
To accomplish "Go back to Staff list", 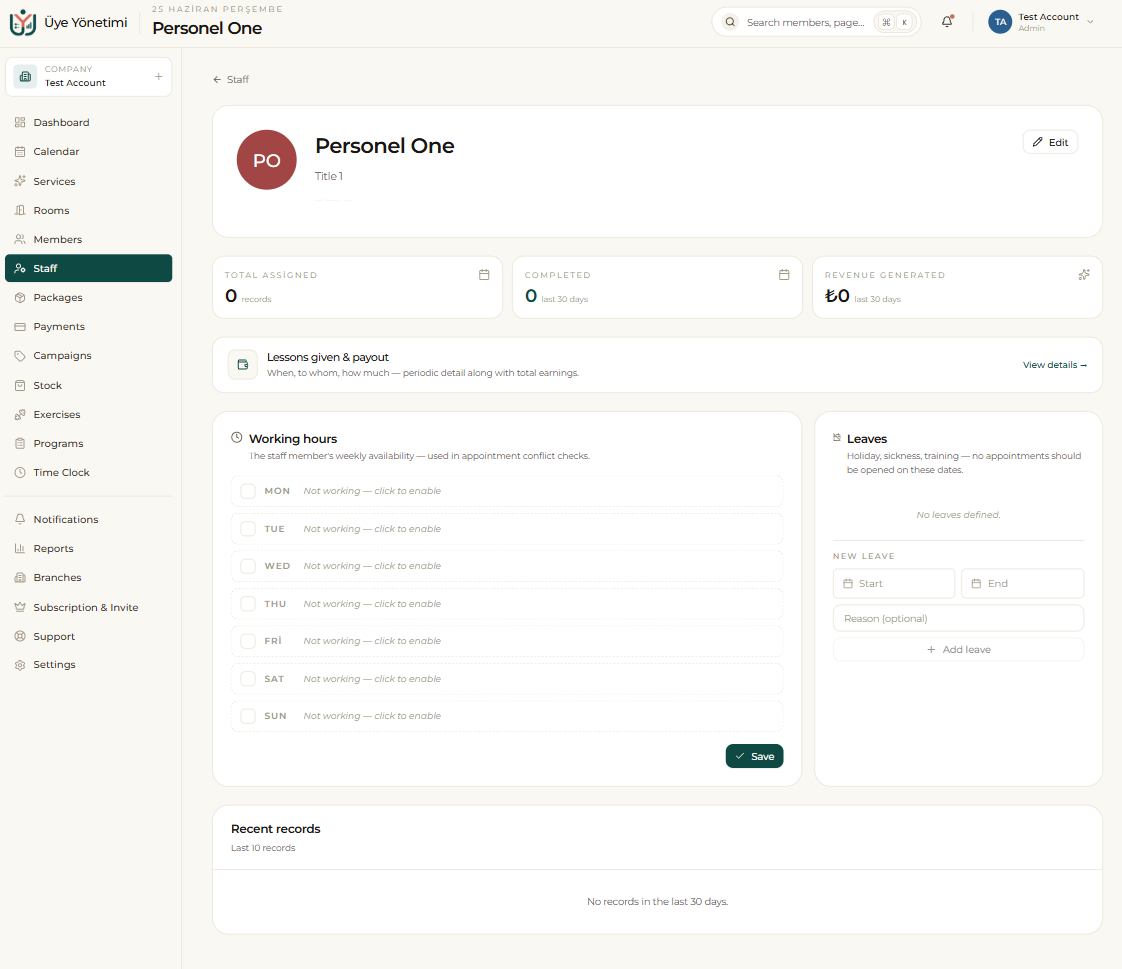I will coord(231,79).
